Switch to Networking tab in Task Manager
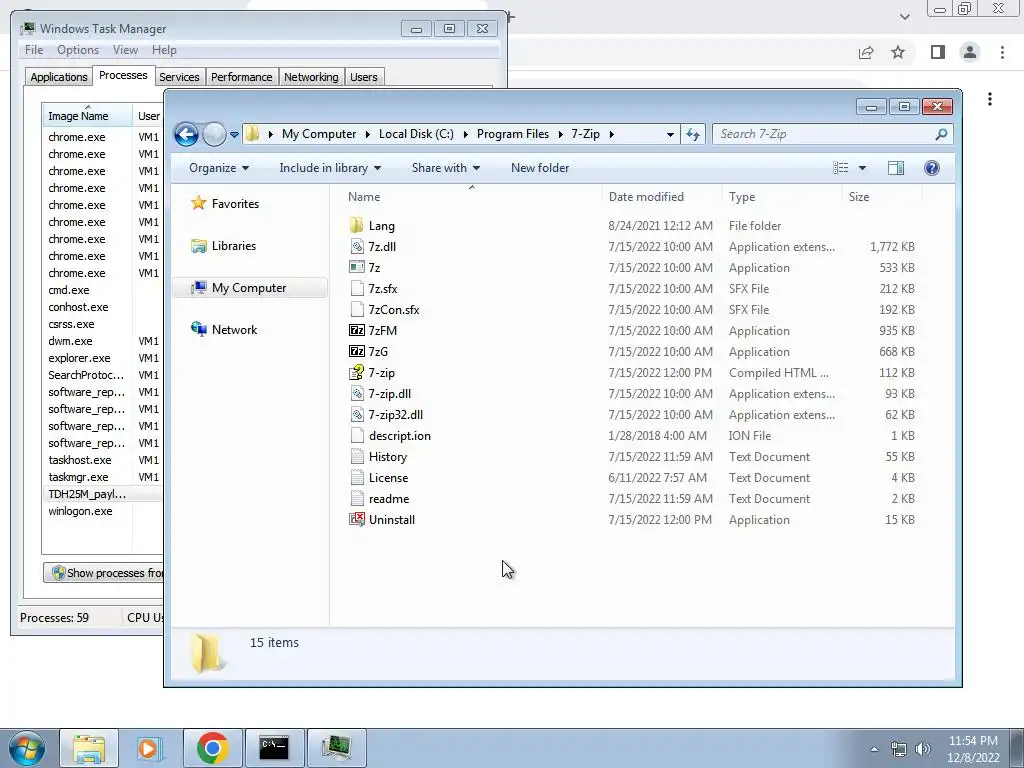 [311, 77]
